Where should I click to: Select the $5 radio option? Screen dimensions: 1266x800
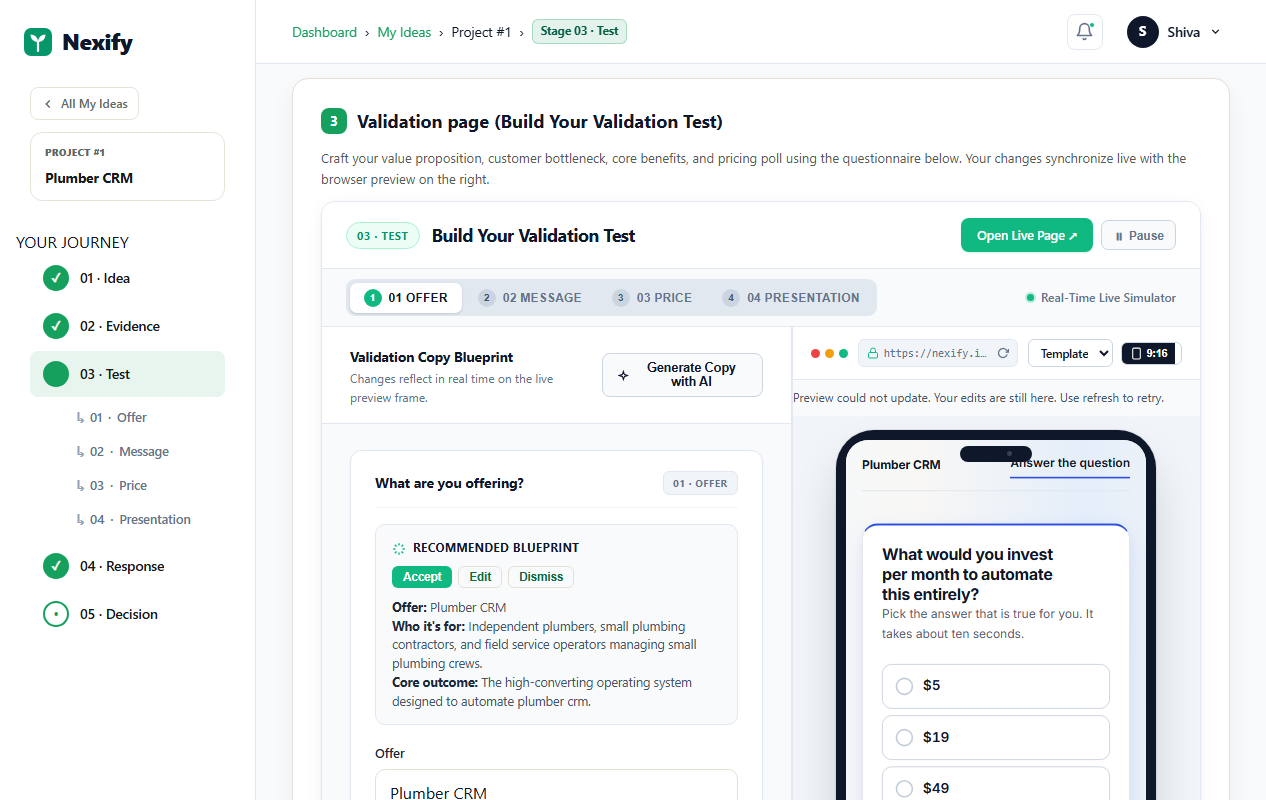[996, 686]
